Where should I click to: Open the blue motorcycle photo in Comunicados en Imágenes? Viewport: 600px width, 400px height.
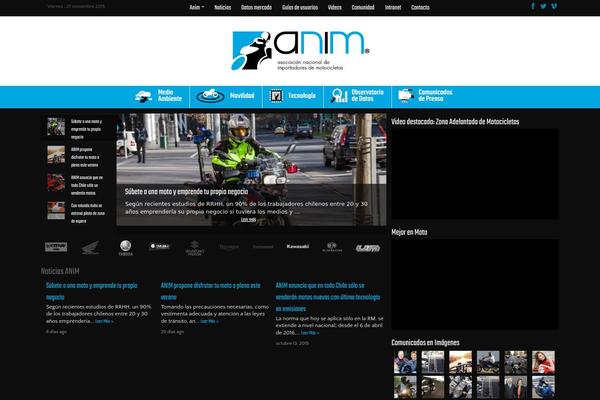[543, 387]
